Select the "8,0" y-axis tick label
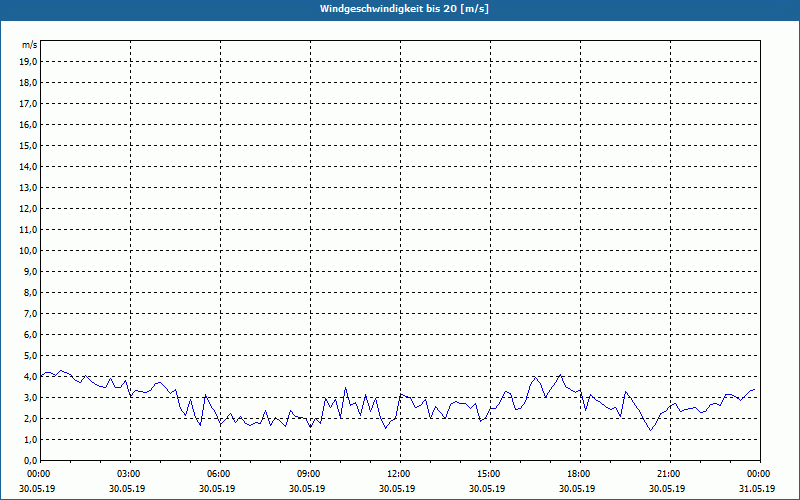This screenshot has width=800, height=500. (x=30, y=292)
